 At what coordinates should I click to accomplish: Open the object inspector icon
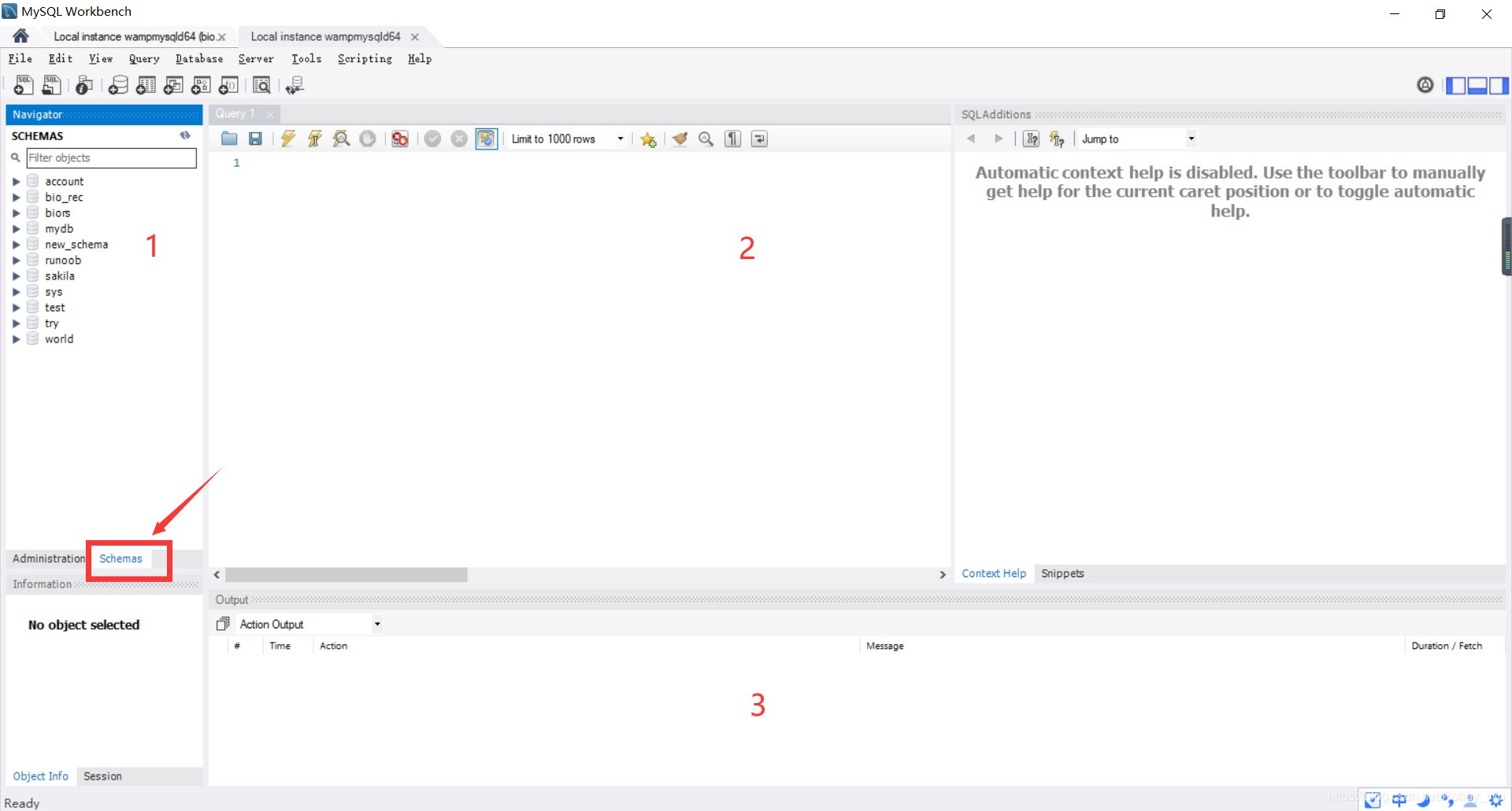click(x=84, y=85)
